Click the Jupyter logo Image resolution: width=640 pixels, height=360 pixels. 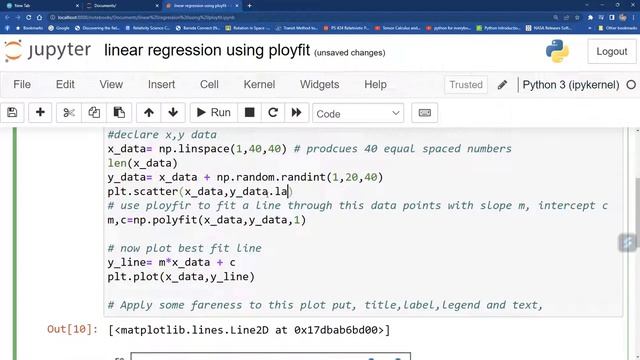48,51
